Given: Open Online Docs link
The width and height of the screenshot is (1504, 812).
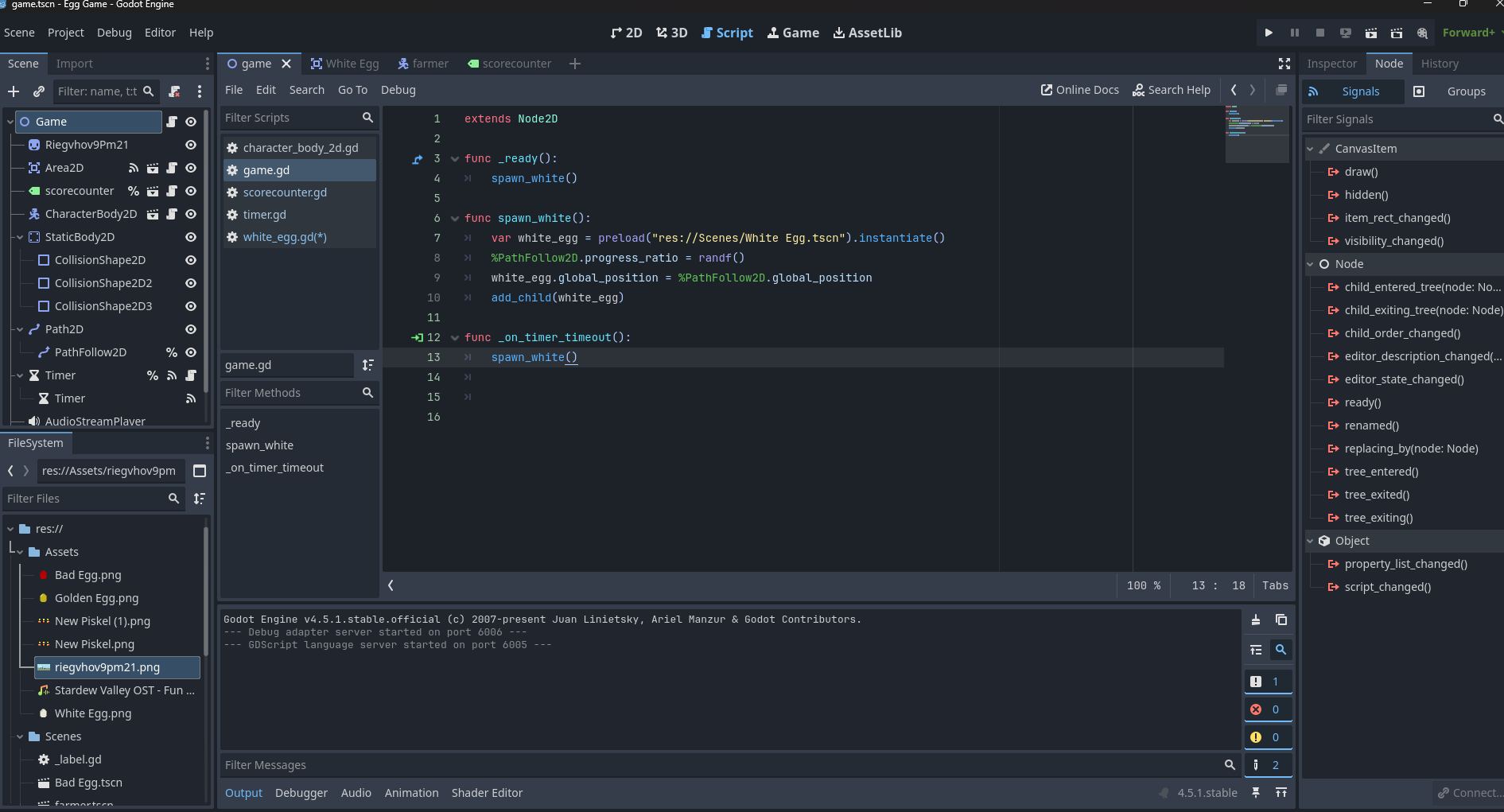Looking at the screenshot, I should tap(1079, 90).
